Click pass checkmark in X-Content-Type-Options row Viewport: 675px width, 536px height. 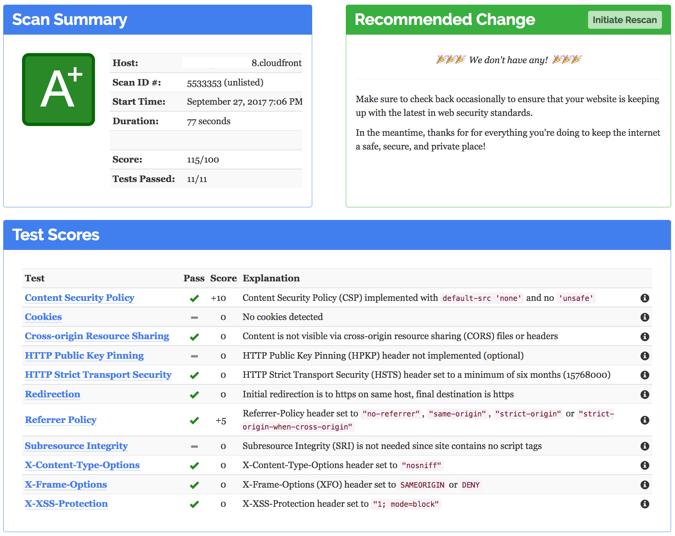click(x=194, y=466)
